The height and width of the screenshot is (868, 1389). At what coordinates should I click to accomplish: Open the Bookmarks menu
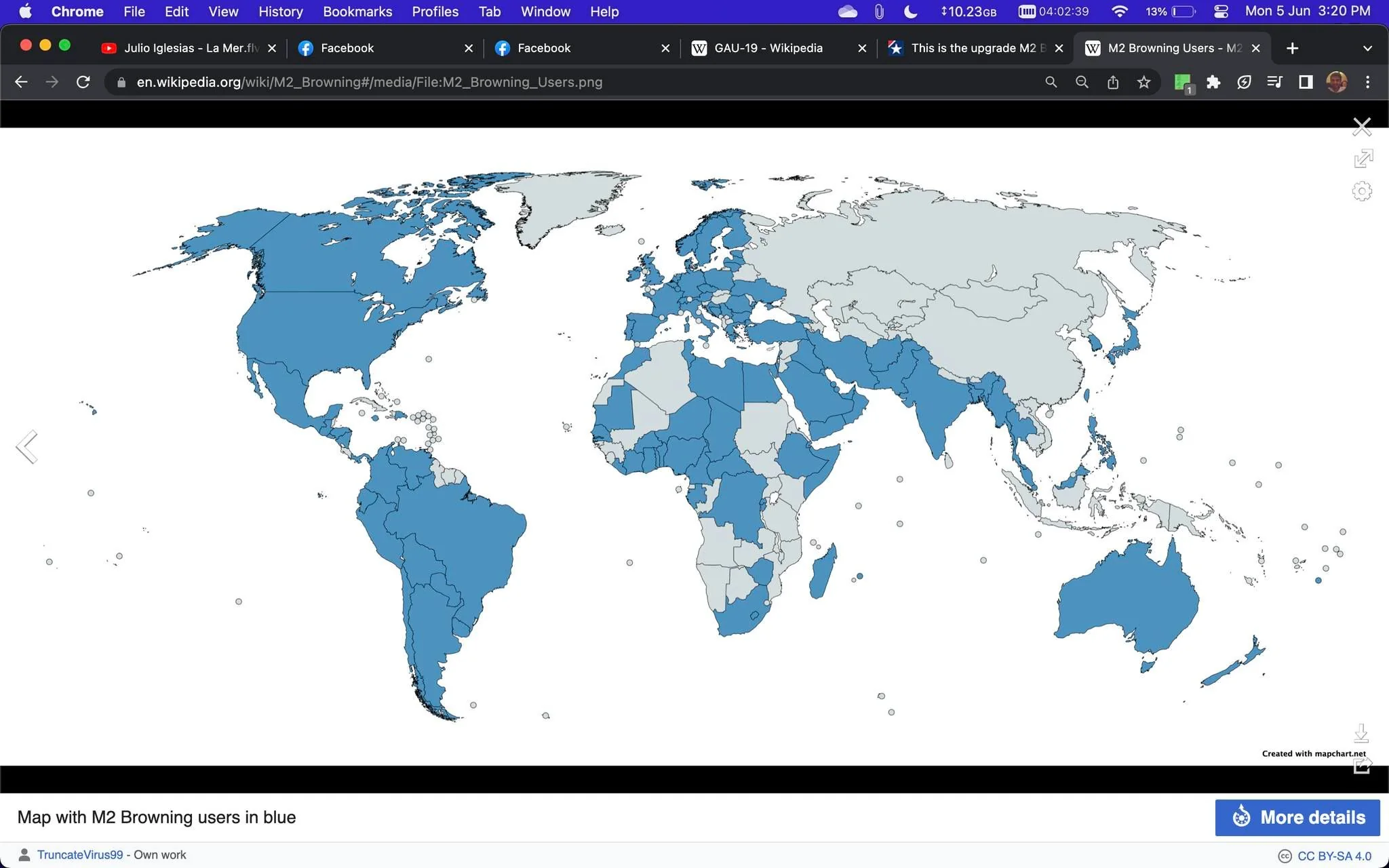(357, 12)
